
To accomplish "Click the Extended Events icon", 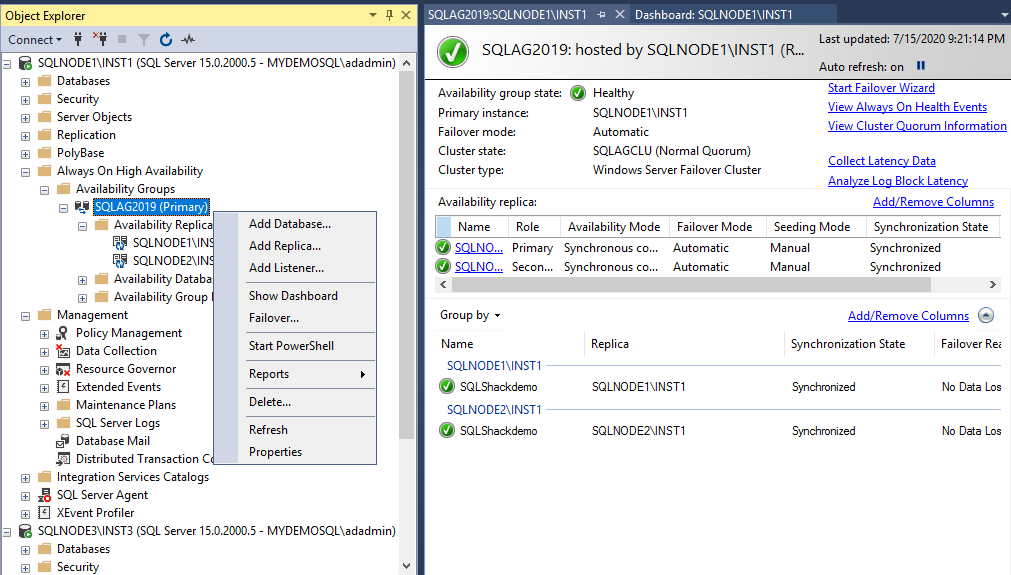I will point(63,387).
